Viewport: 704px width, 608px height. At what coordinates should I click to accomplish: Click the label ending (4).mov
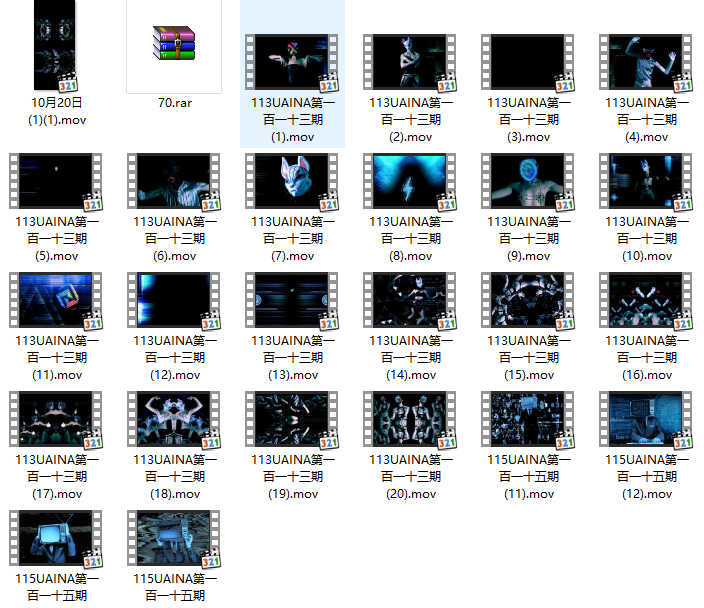647,120
